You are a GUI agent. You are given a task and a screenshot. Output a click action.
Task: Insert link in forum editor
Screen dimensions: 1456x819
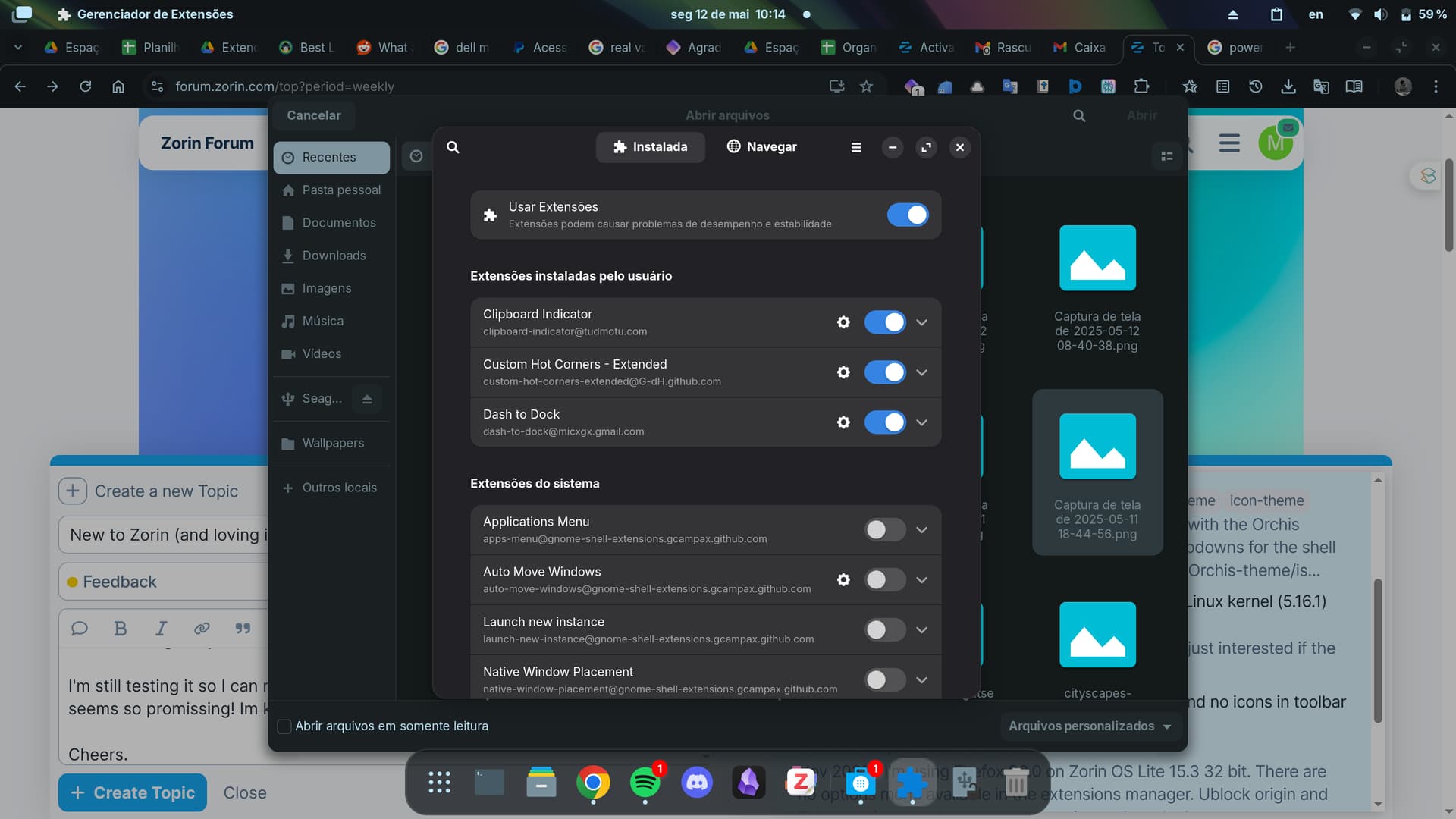(x=202, y=629)
